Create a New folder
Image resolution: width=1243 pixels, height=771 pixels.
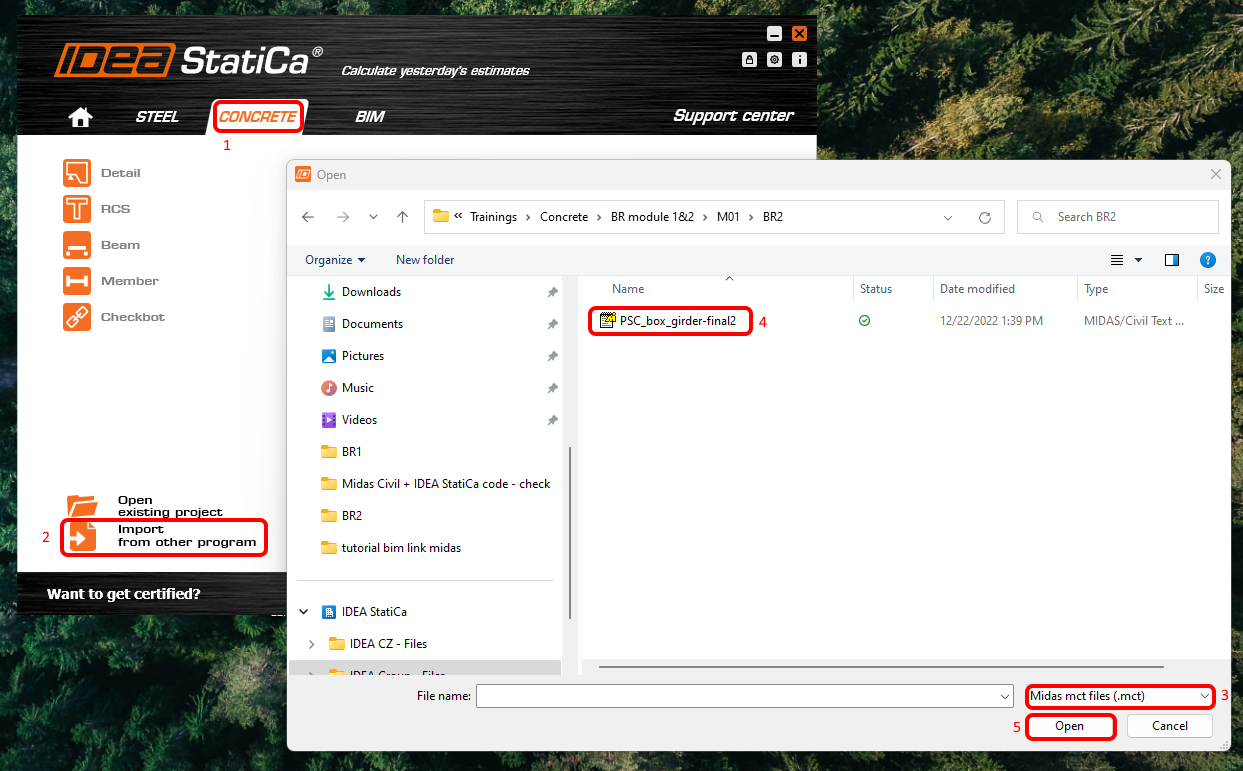425,260
